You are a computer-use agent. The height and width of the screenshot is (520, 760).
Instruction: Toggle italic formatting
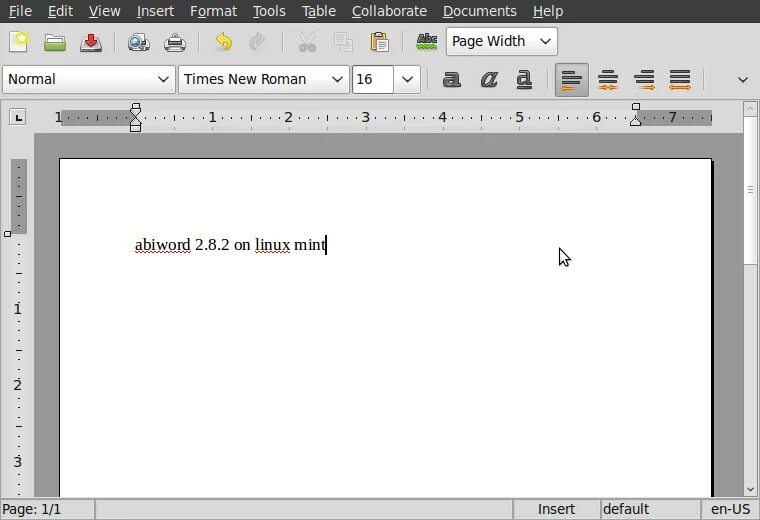click(489, 79)
